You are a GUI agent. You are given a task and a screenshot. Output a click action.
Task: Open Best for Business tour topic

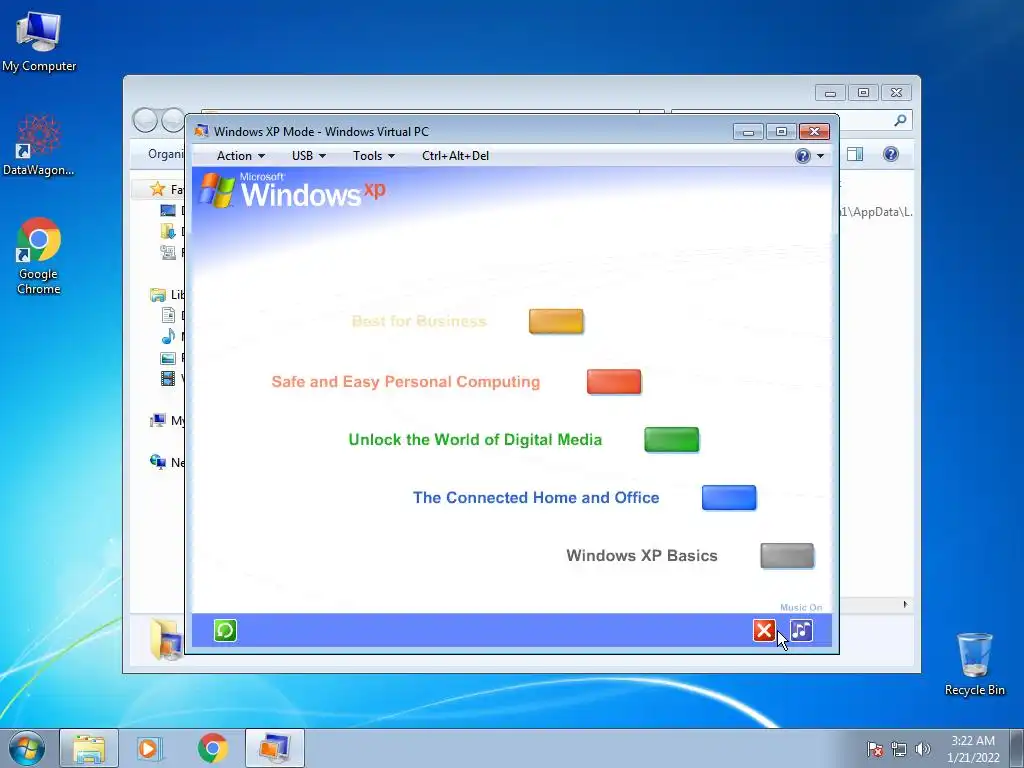pos(419,321)
